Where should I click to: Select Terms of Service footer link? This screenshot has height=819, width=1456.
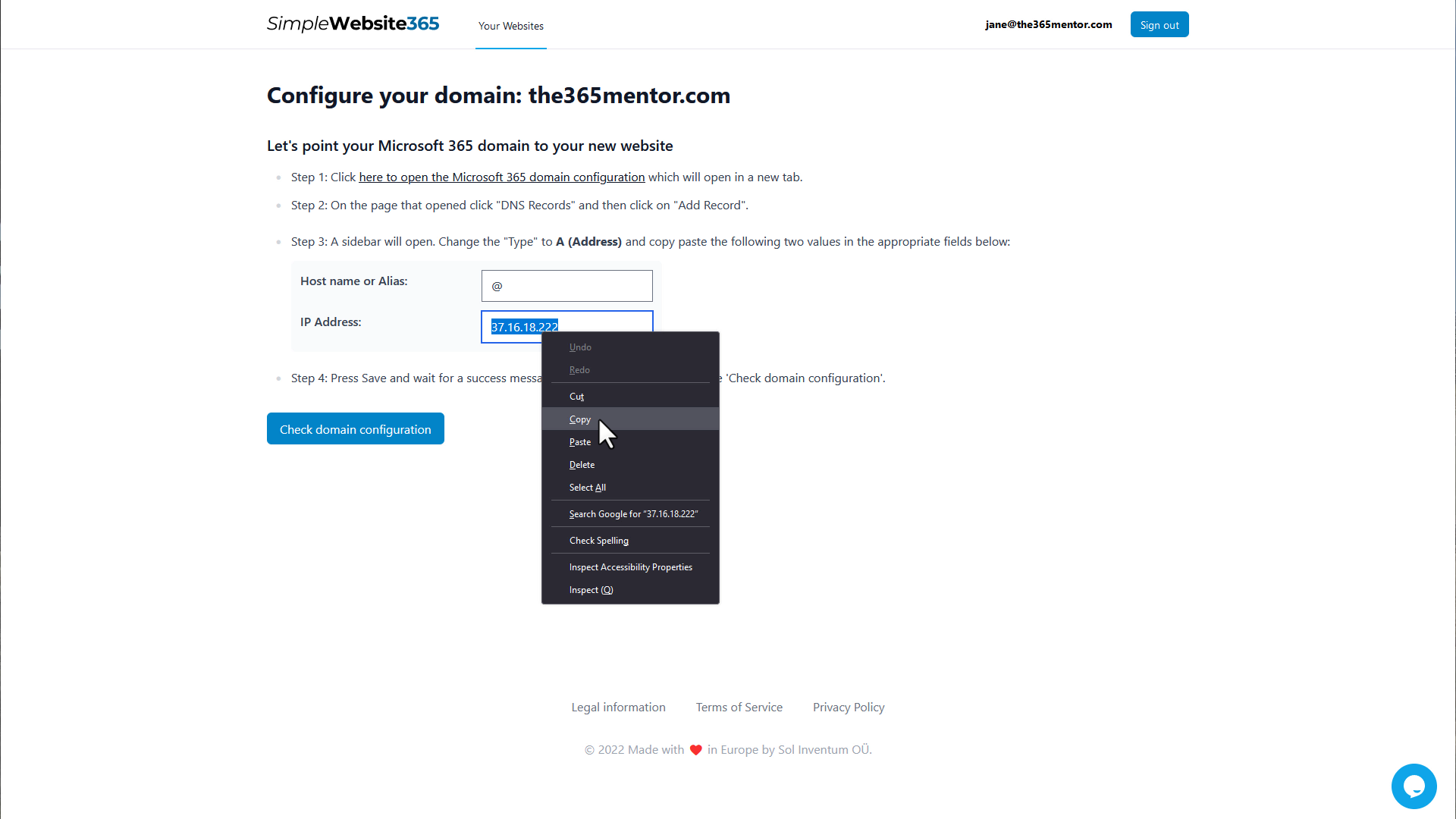tap(739, 707)
